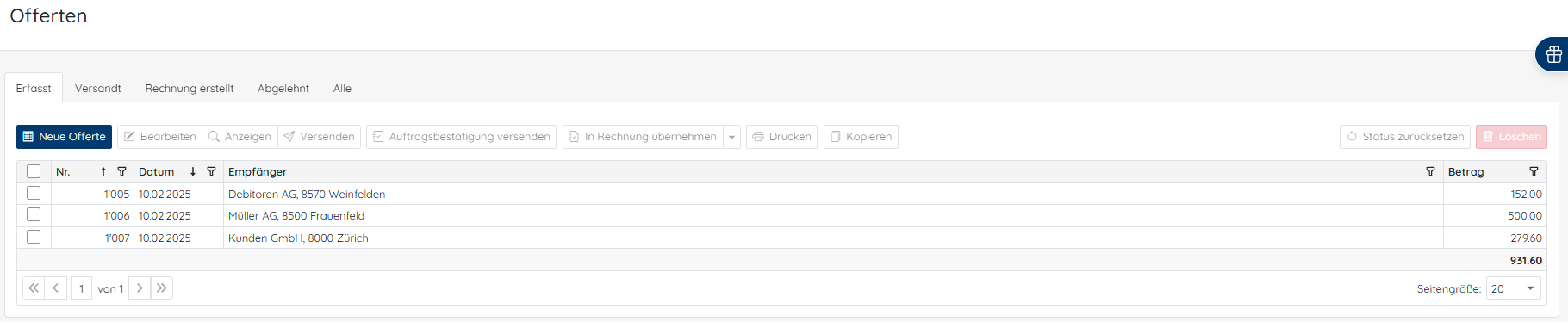This screenshot has width=1568, height=322.
Task: Go to the first page arrow
Action: (x=34, y=288)
